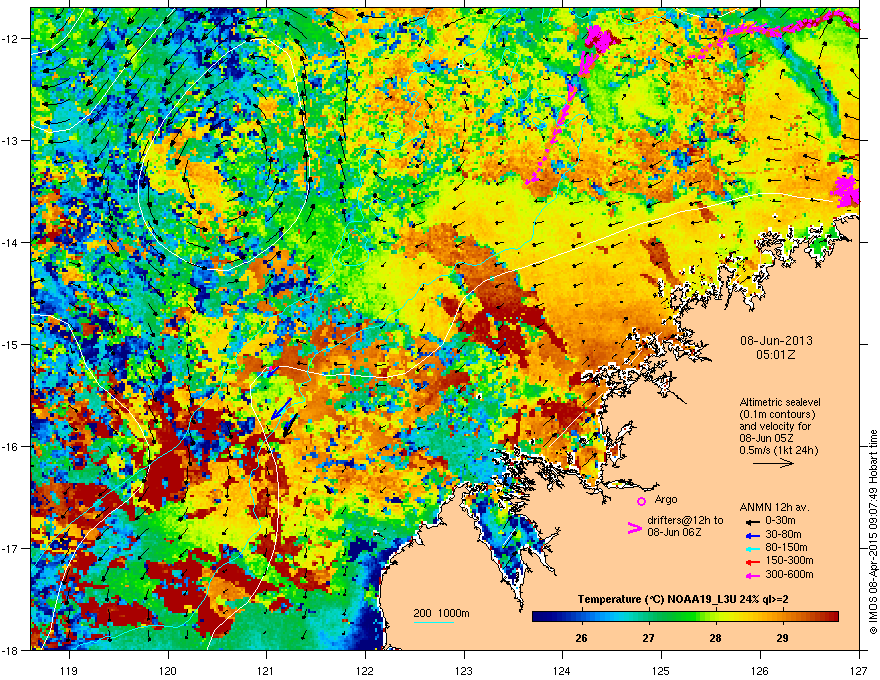Select the cyan 80-150m legend arrow
The height and width of the screenshot is (680, 880).
[x=752, y=548]
